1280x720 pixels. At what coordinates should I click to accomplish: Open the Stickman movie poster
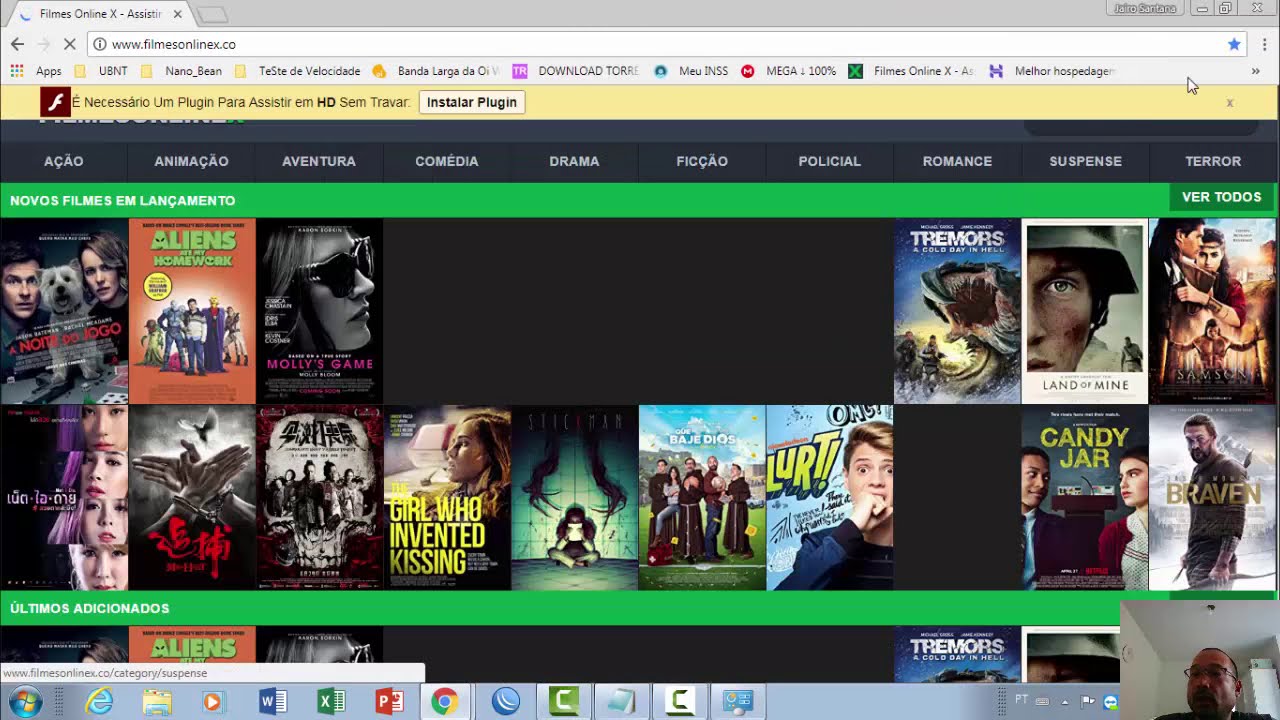pos(574,497)
